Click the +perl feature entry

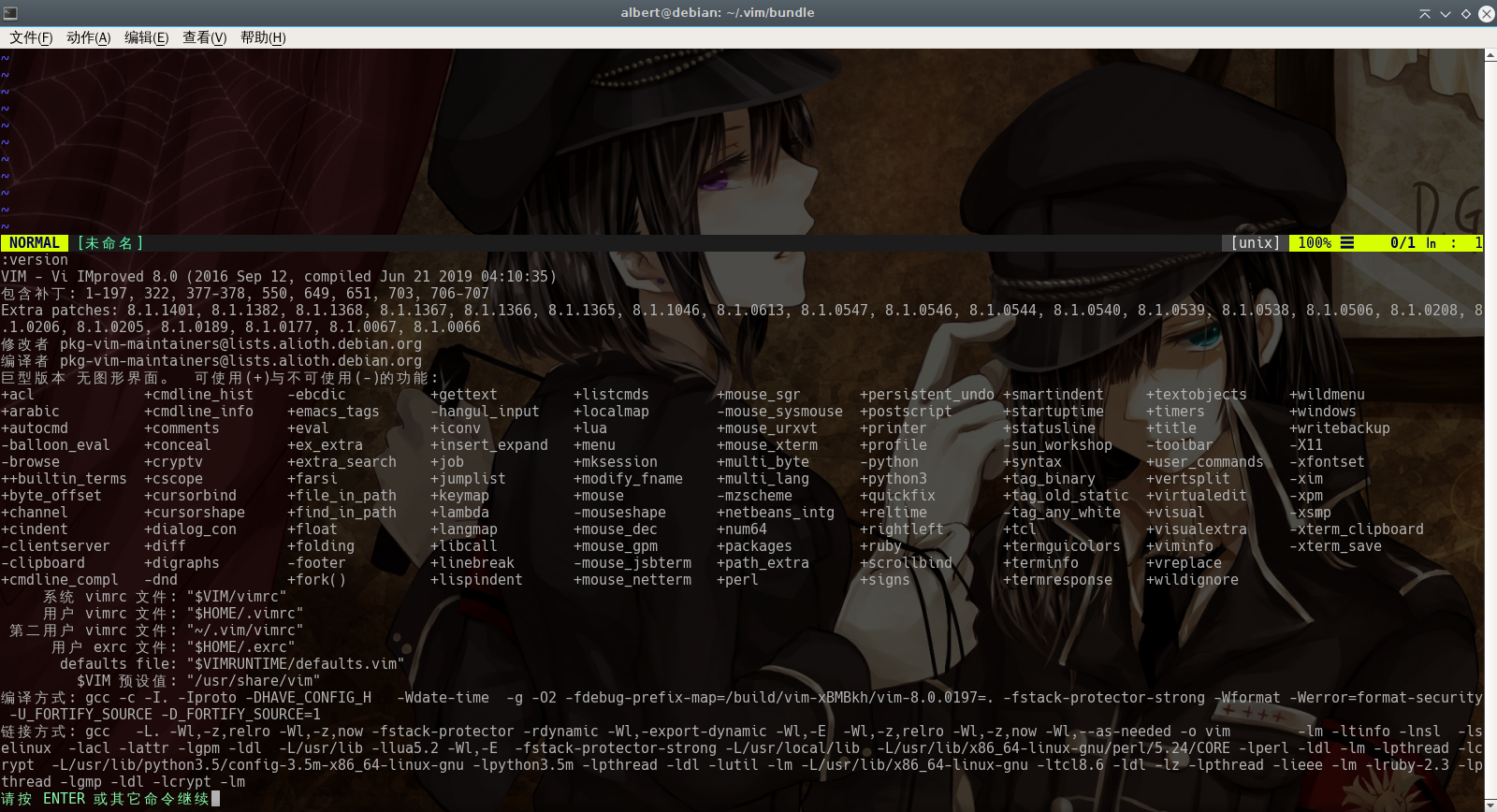click(x=737, y=580)
